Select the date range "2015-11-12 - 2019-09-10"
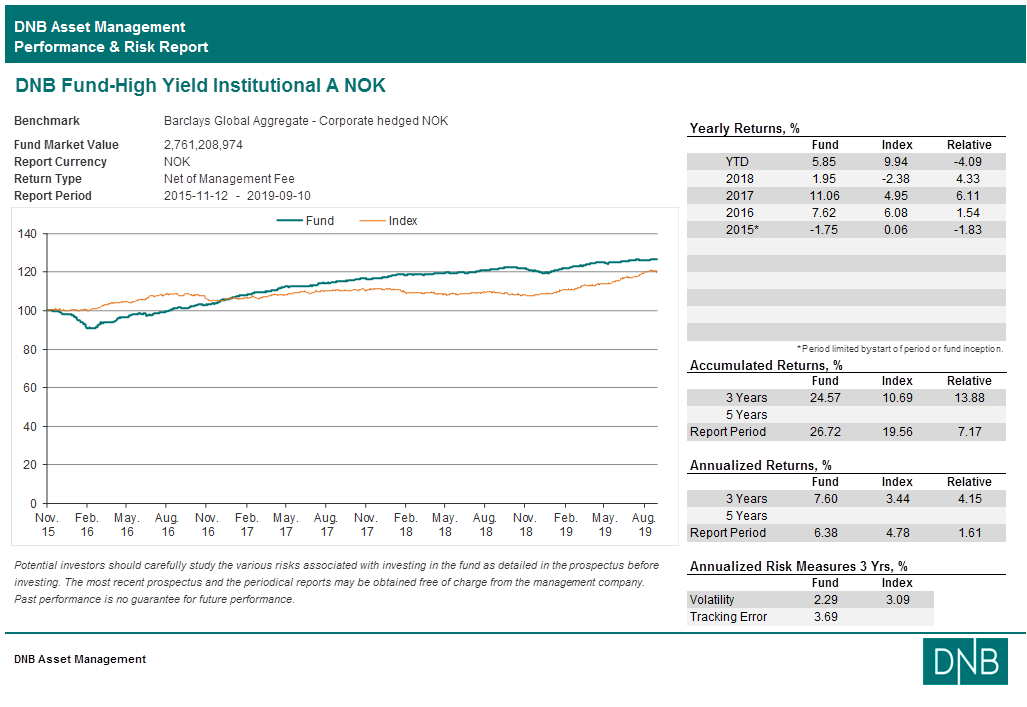The height and width of the screenshot is (707, 1027). [x=237, y=196]
